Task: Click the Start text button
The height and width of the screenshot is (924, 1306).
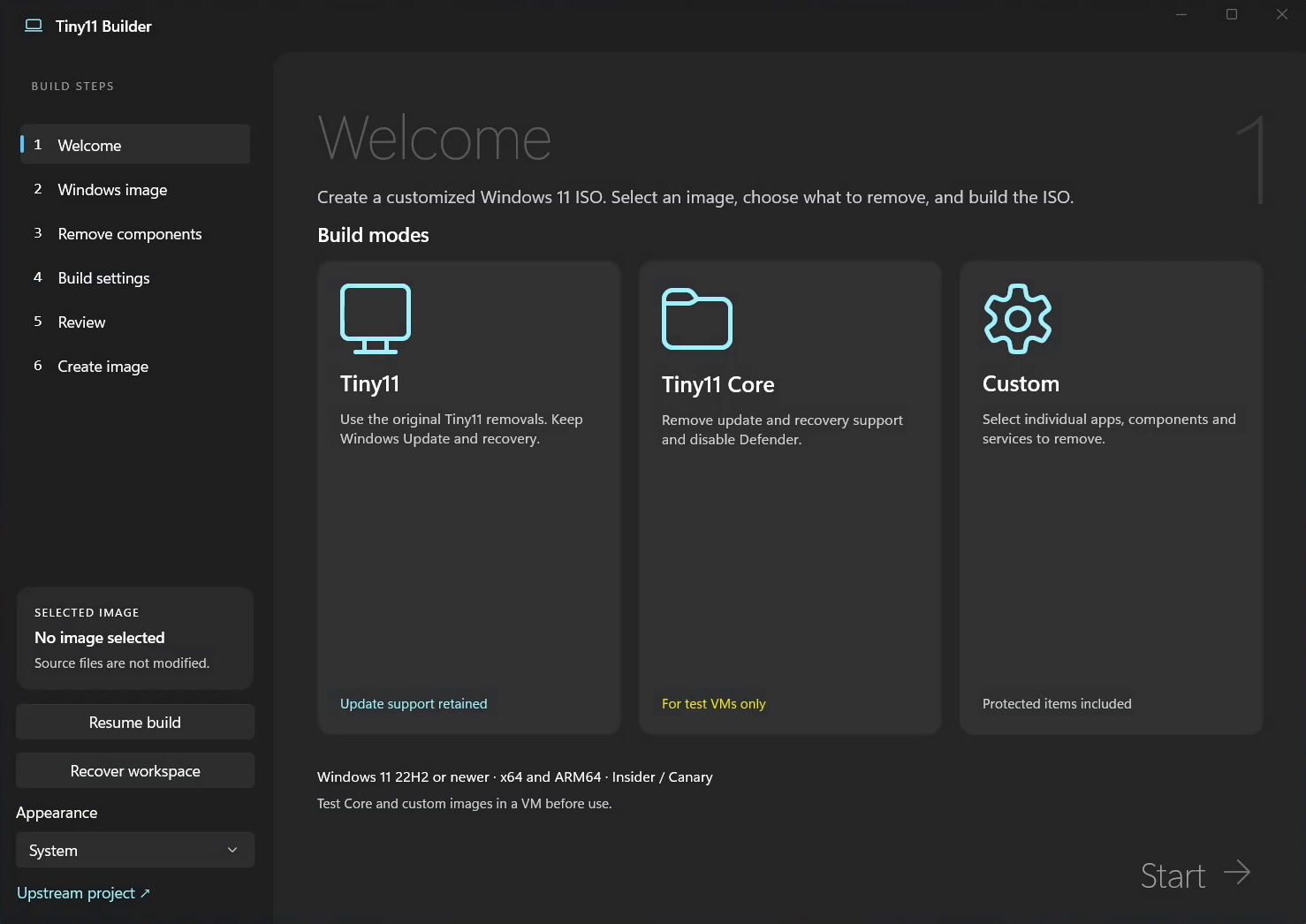Action: click(x=1173, y=875)
